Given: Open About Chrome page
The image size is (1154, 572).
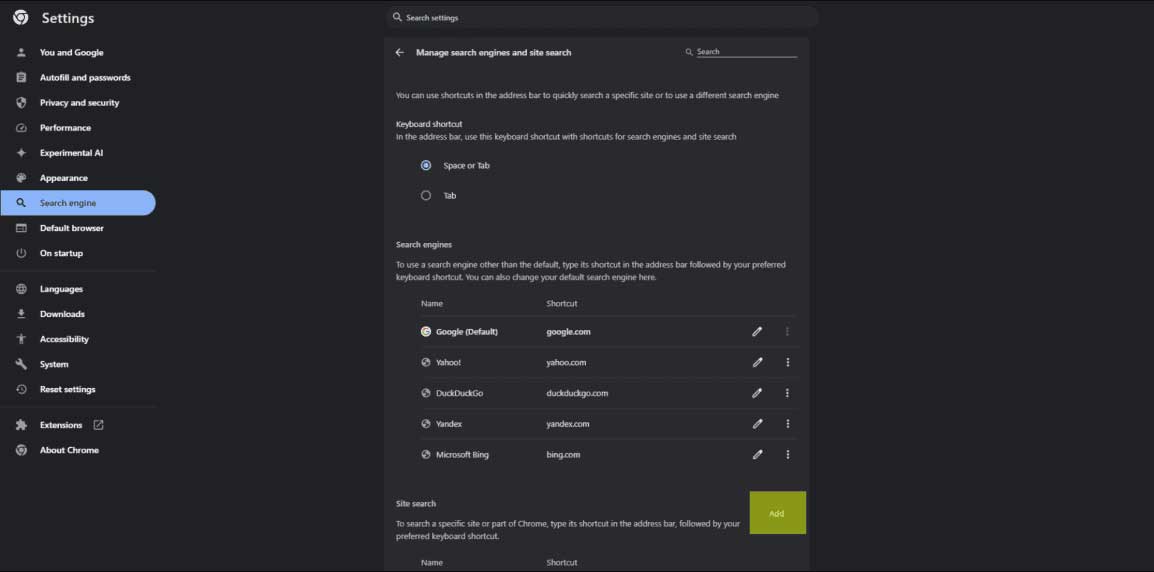Looking at the screenshot, I should click(69, 450).
